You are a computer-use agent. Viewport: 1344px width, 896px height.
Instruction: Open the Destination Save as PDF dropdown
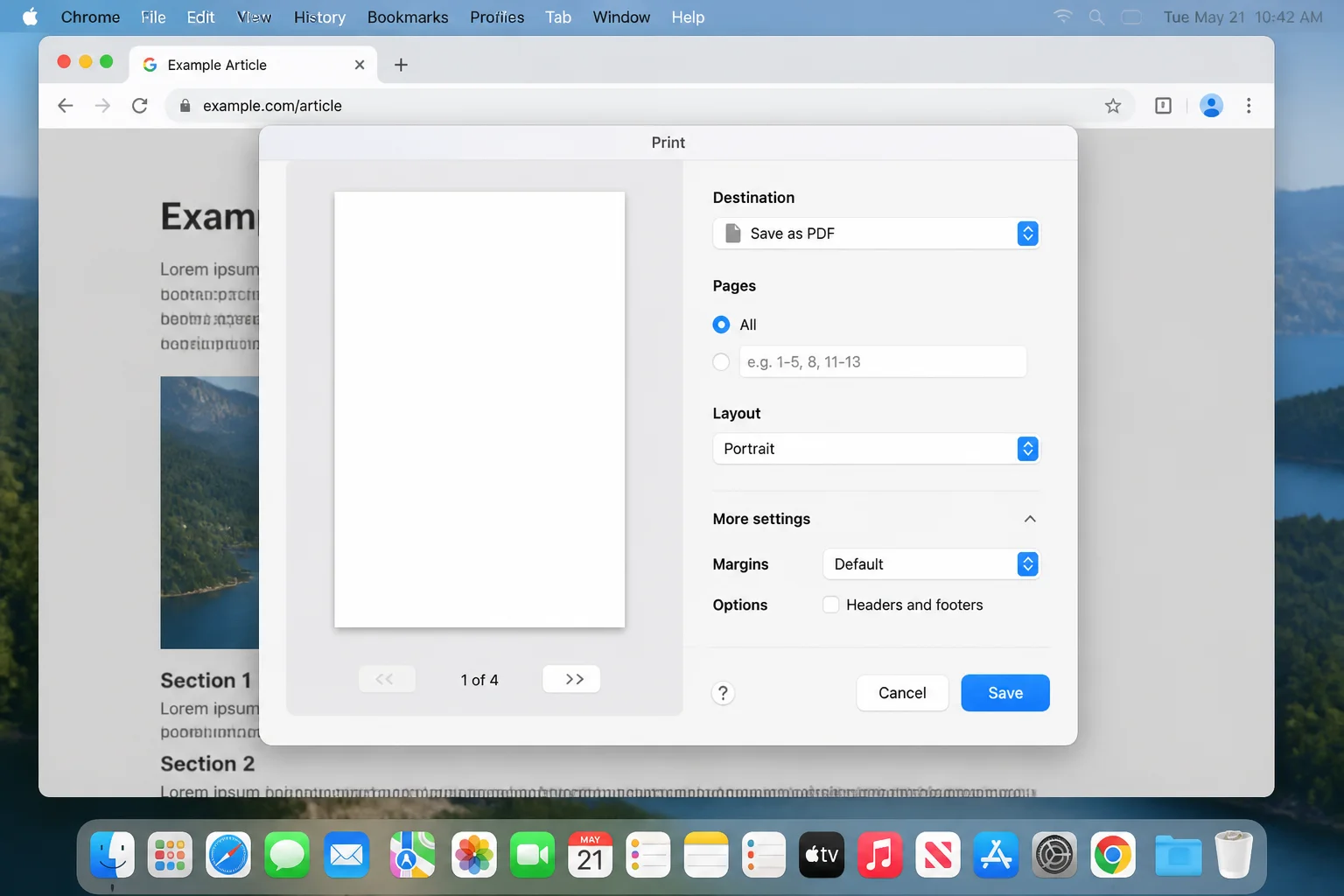876,234
